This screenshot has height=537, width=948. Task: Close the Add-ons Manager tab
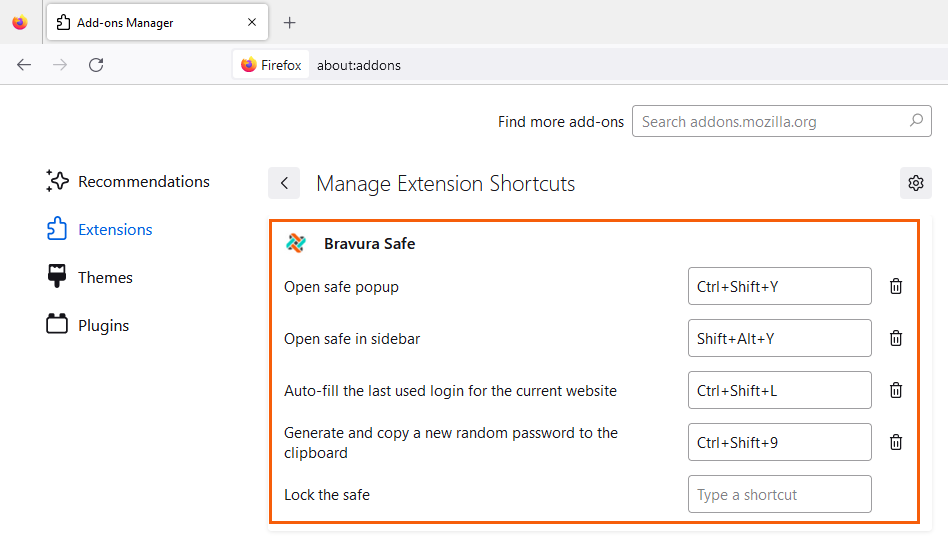(x=252, y=22)
